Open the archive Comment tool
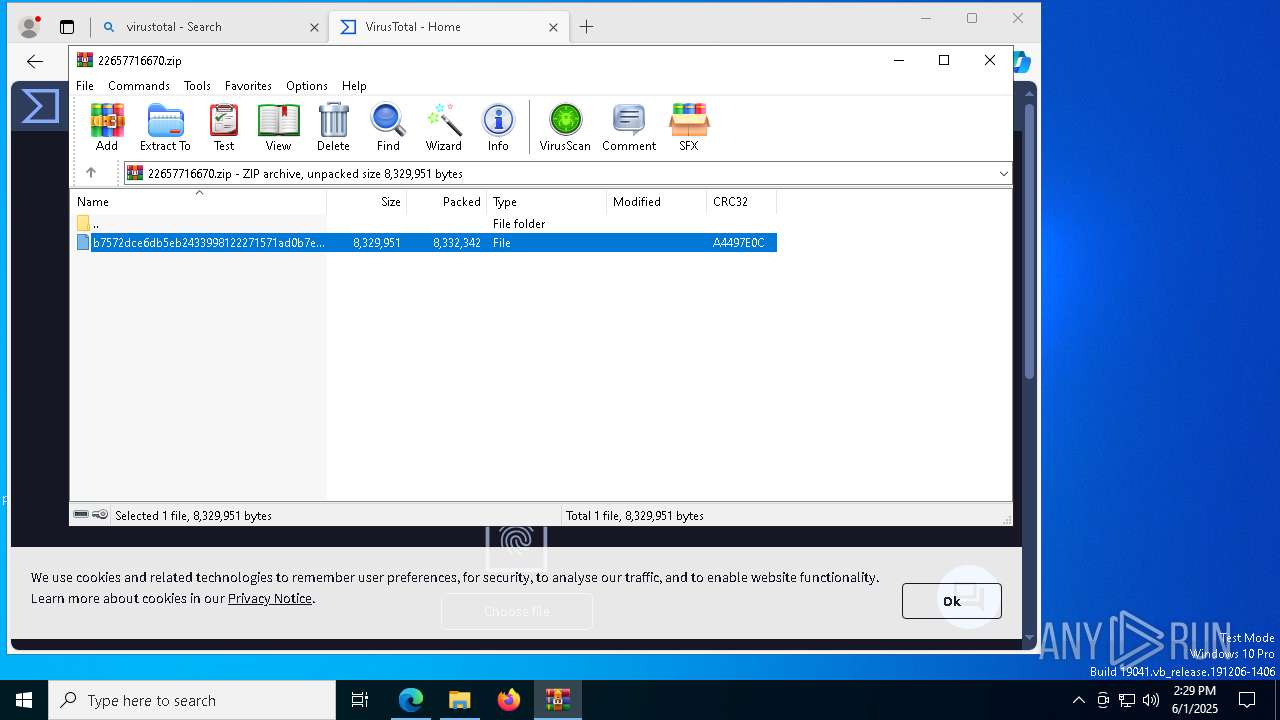 629,127
